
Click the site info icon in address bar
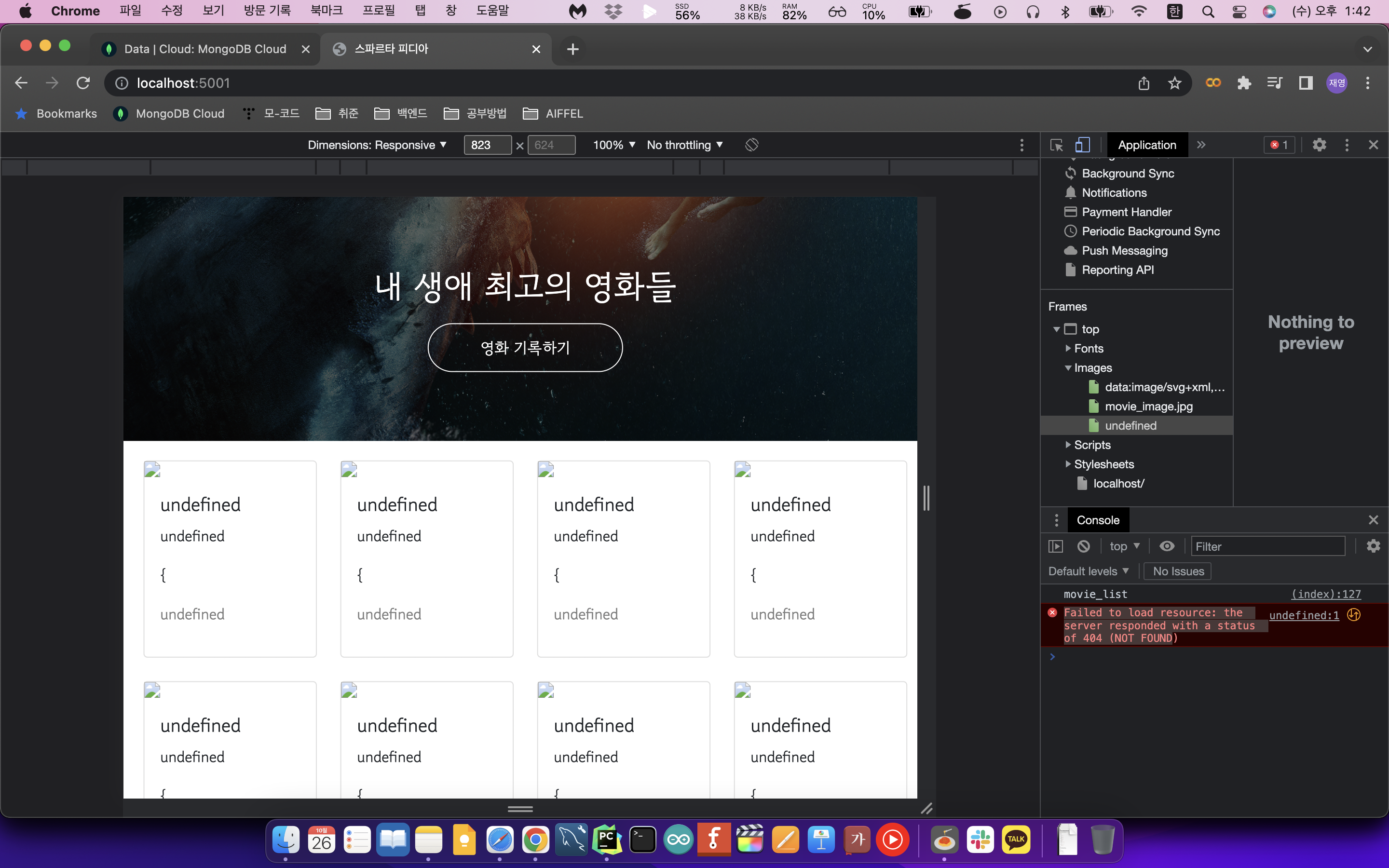pyautogui.click(x=122, y=83)
